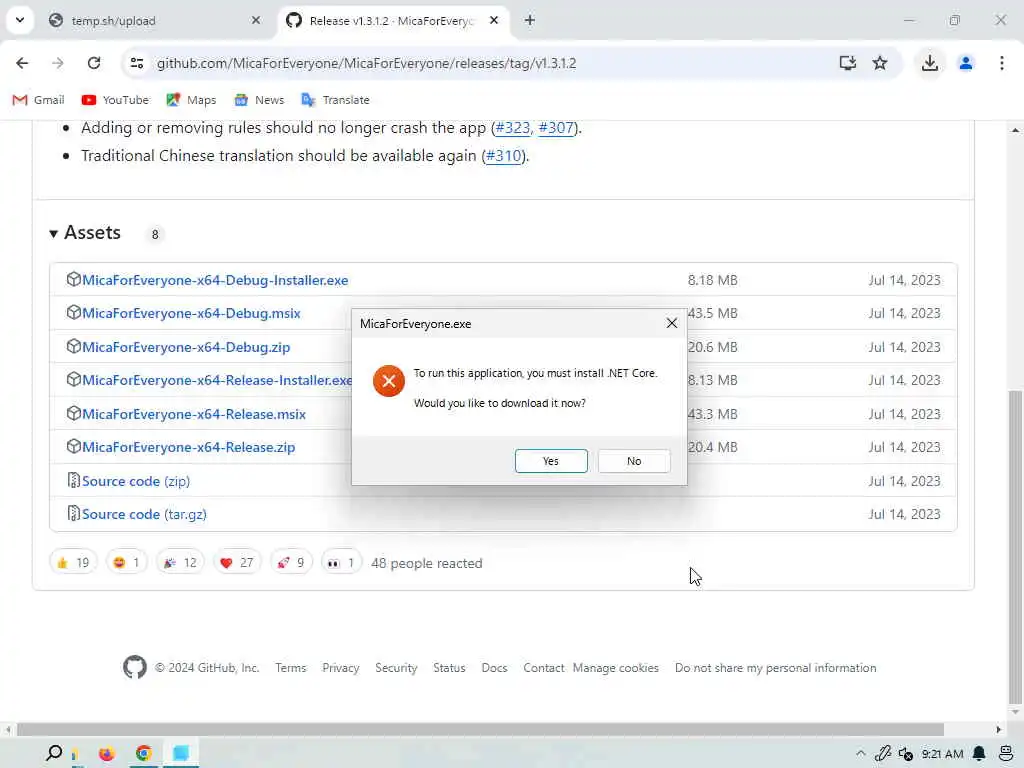1024x768 pixels.
Task: Collapse the Assets section triangle
Action: pos(54,233)
